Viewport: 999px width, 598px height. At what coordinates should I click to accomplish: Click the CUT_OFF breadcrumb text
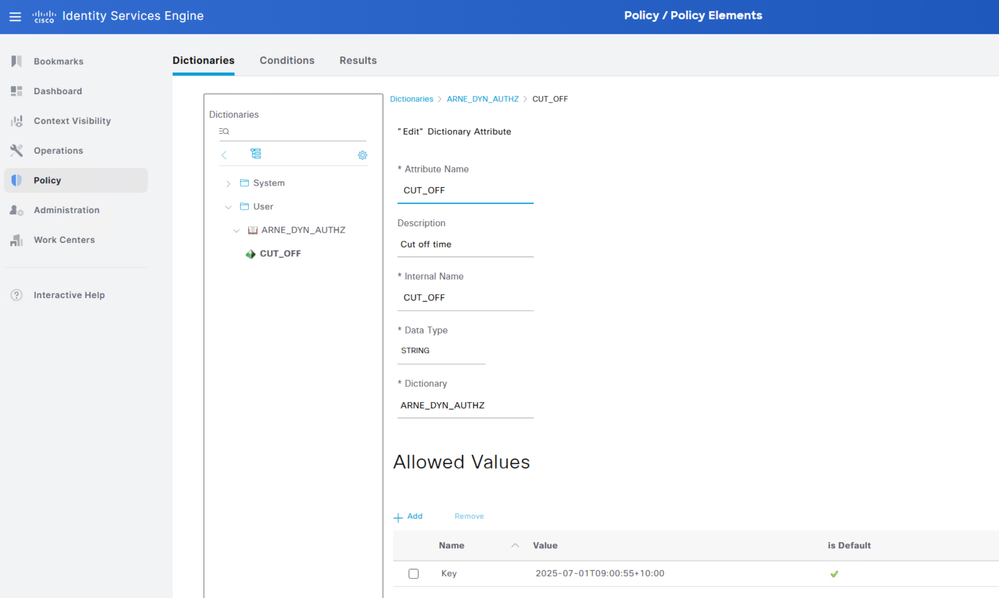pyautogui.click(x=550, y=99)
